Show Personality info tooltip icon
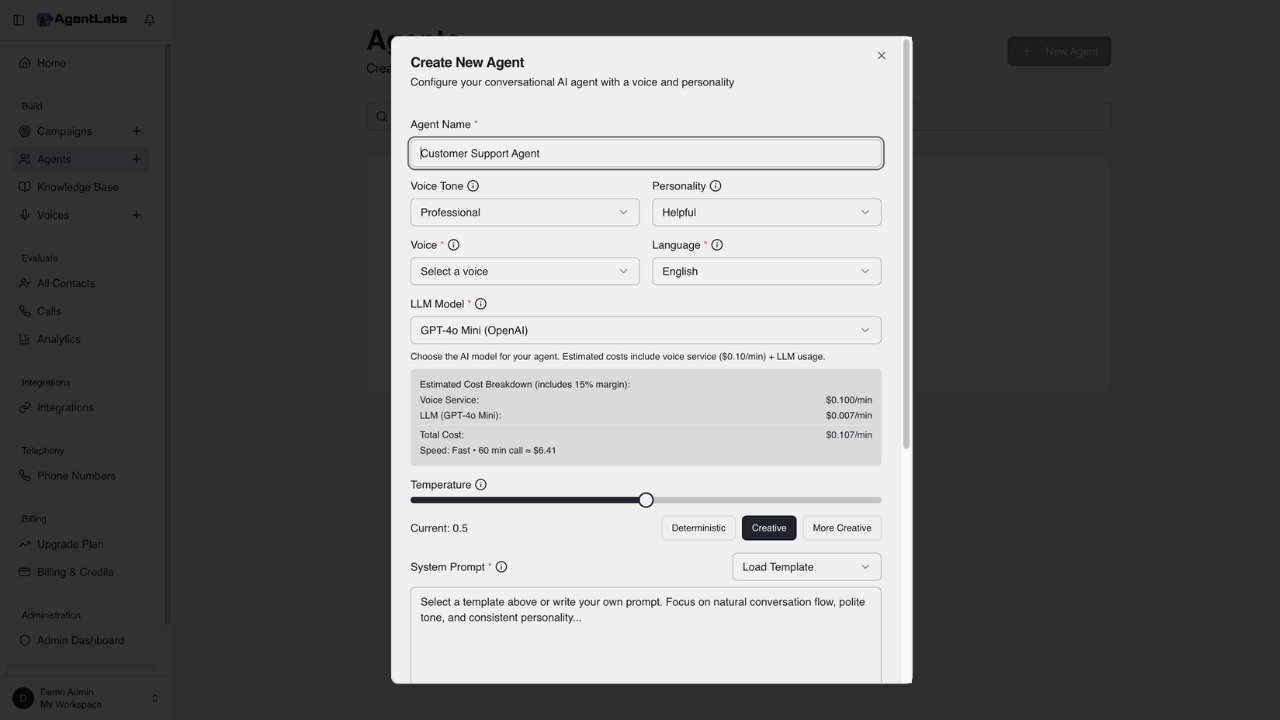 (x=715, y=186)
